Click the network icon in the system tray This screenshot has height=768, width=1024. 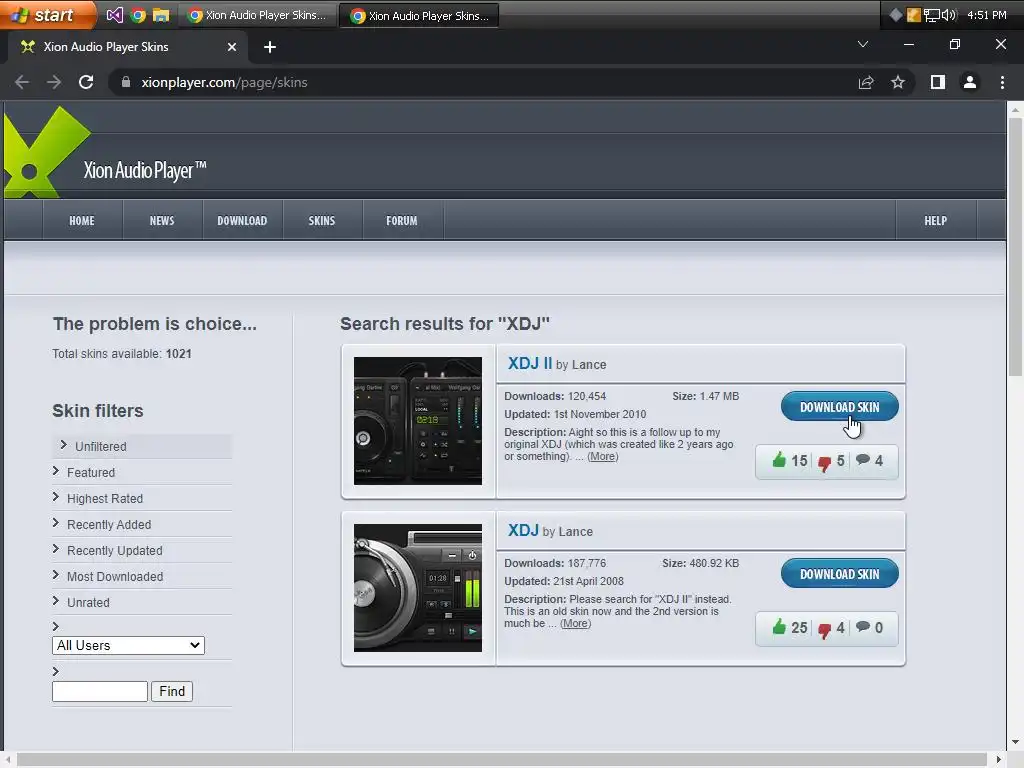tap(931, 15)
